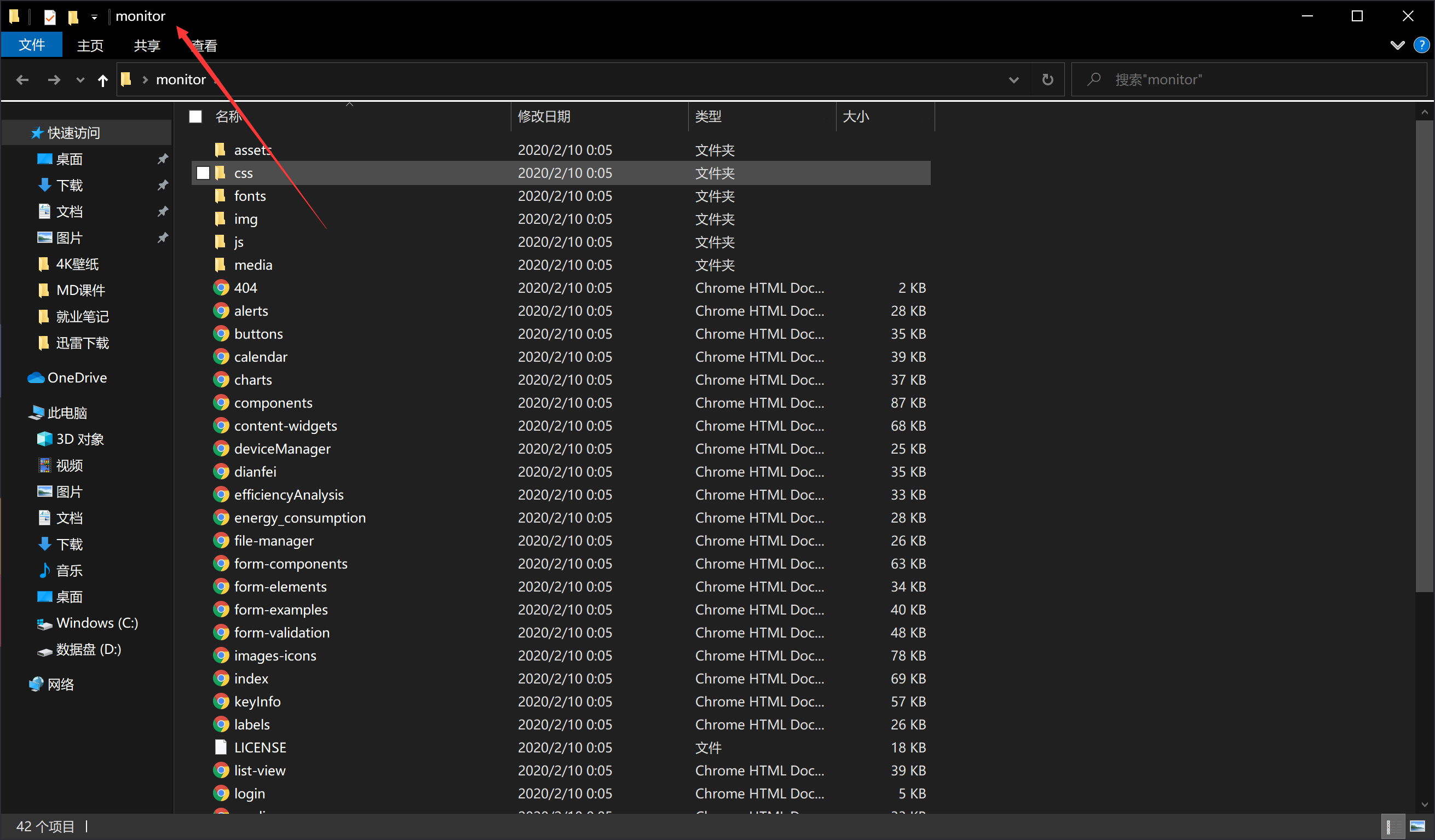Open Help with the question mark icon
Screen dimensions: 1435x840
(1421, 45)
